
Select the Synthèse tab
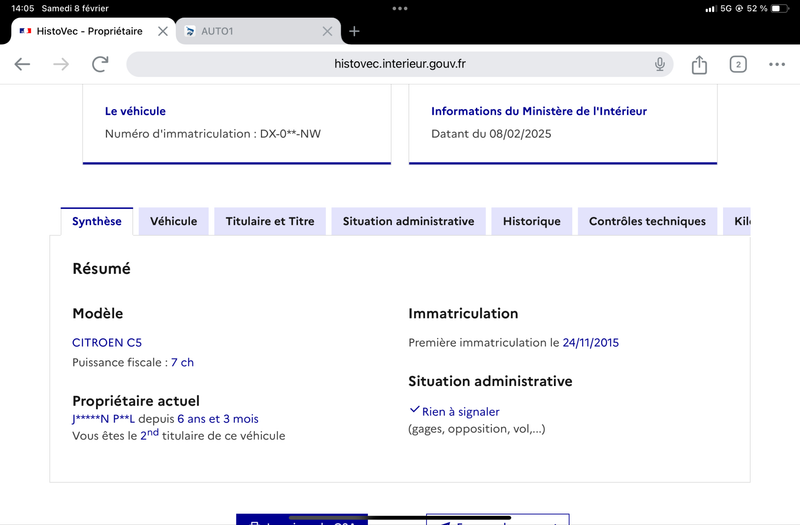click(x=96, y=221)
